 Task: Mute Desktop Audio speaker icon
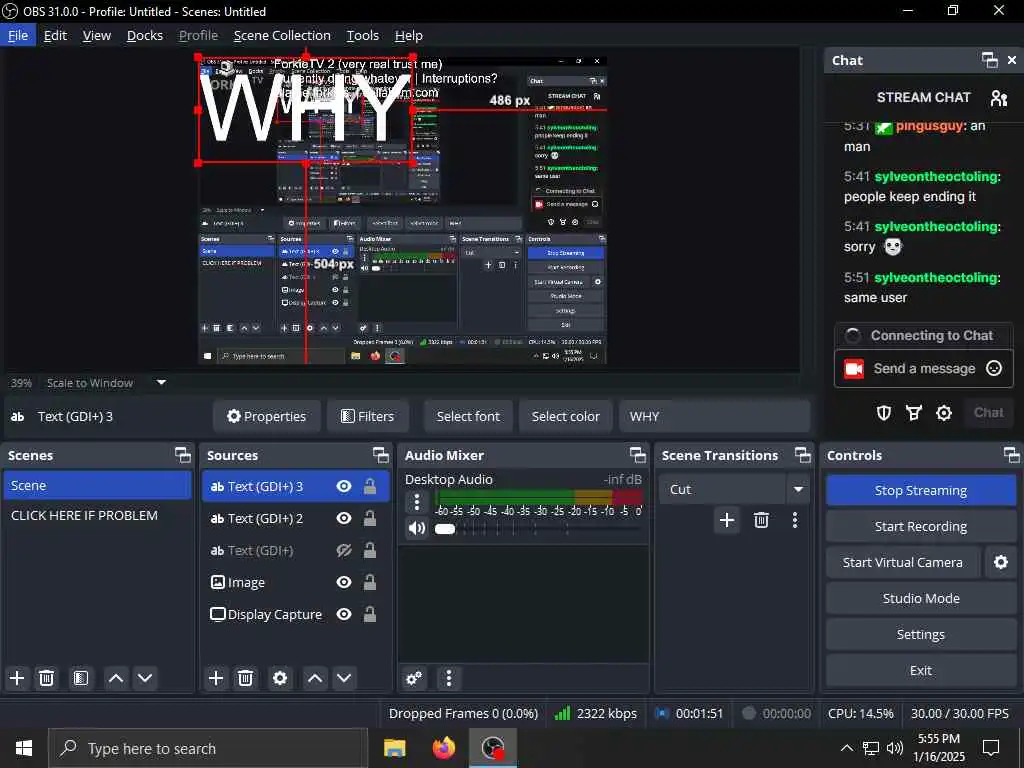coord(417,528)
